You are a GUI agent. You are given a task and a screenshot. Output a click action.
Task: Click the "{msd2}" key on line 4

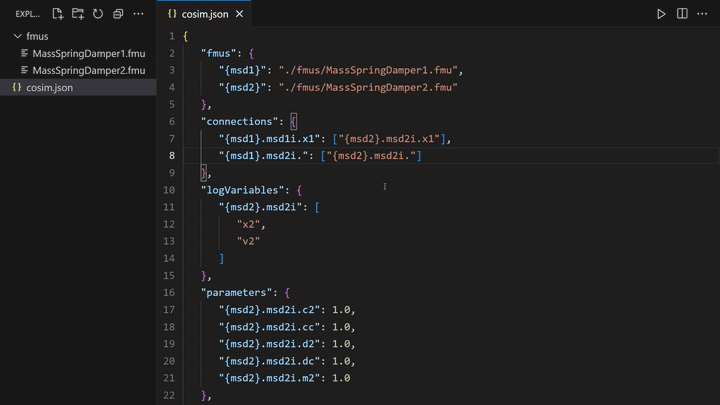[x=242, y=87]
